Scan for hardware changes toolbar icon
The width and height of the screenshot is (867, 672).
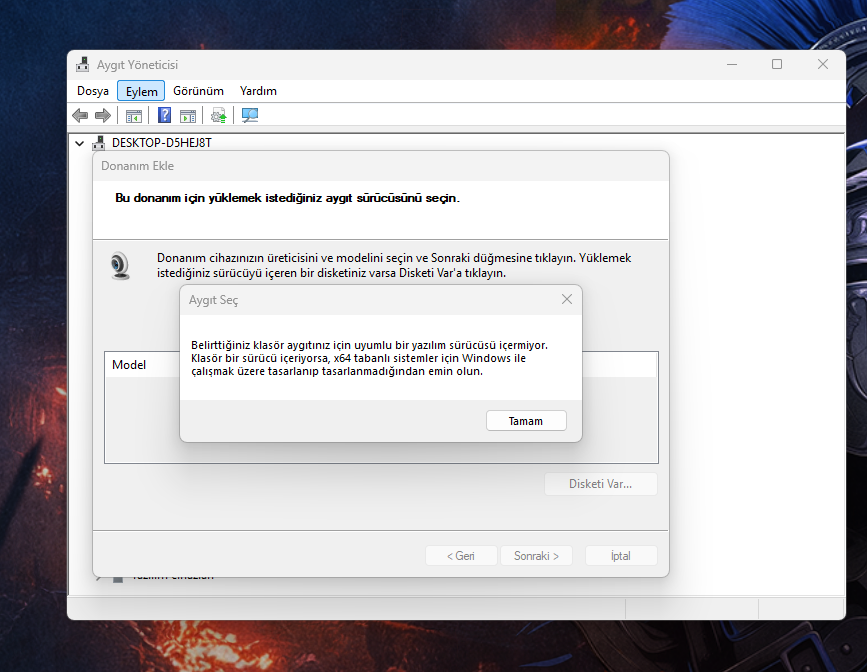[x=250, y=115]
